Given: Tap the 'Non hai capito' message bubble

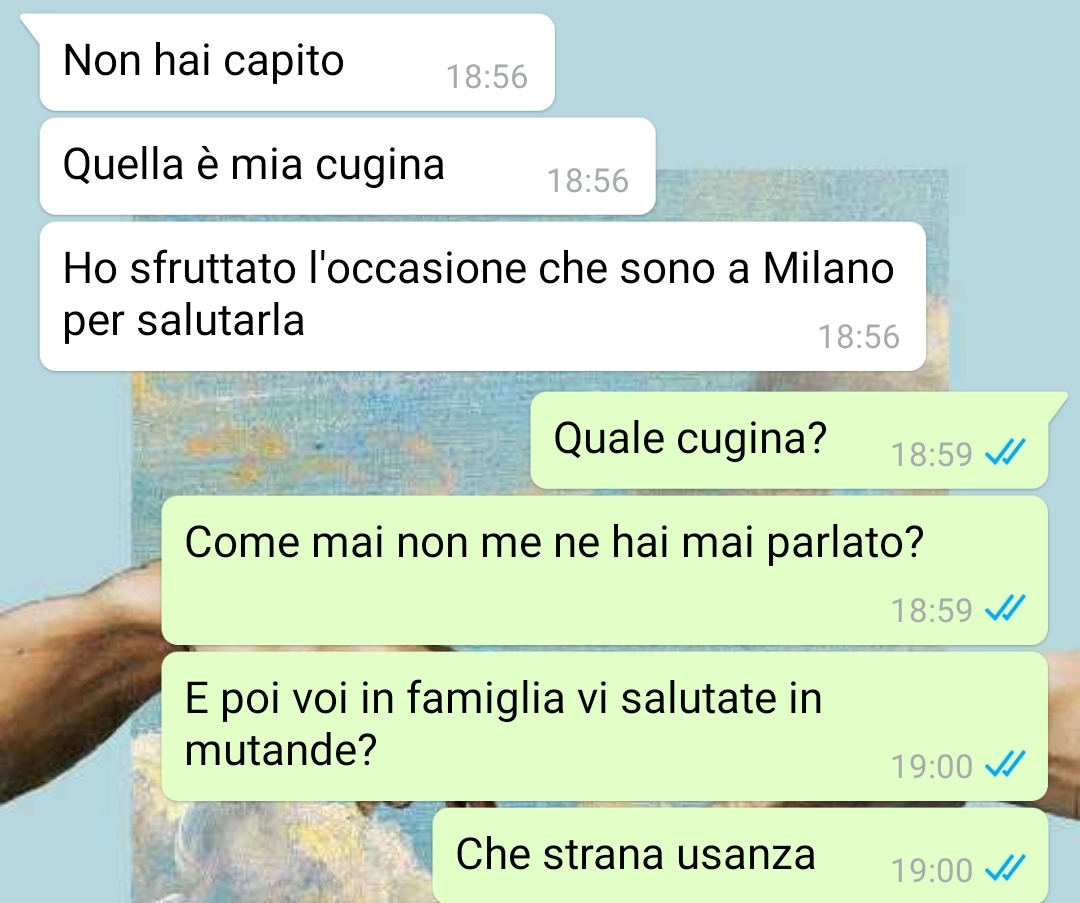Looking at the screenshot, I should coord(297,62).
